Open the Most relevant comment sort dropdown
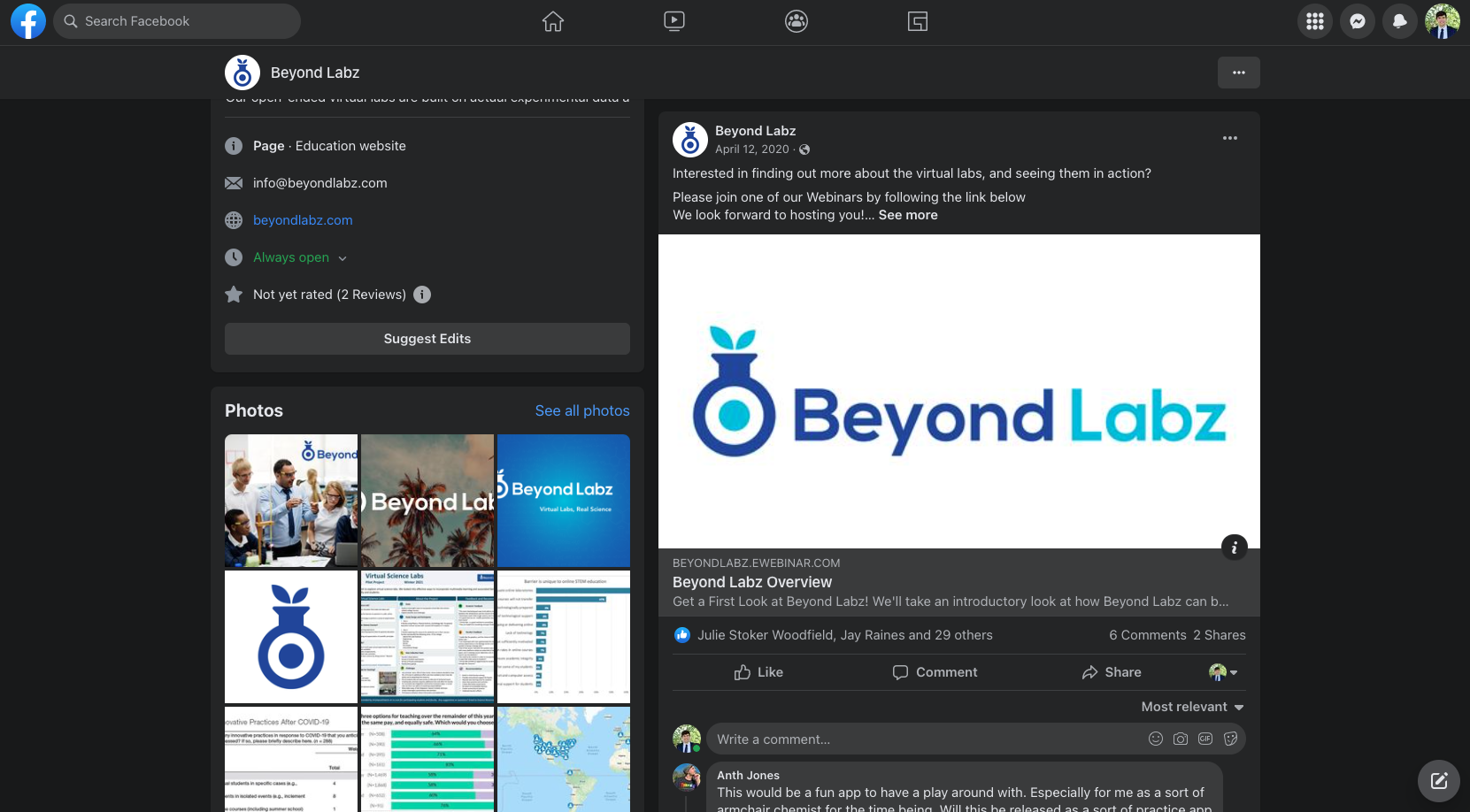 coord(1192,707)
